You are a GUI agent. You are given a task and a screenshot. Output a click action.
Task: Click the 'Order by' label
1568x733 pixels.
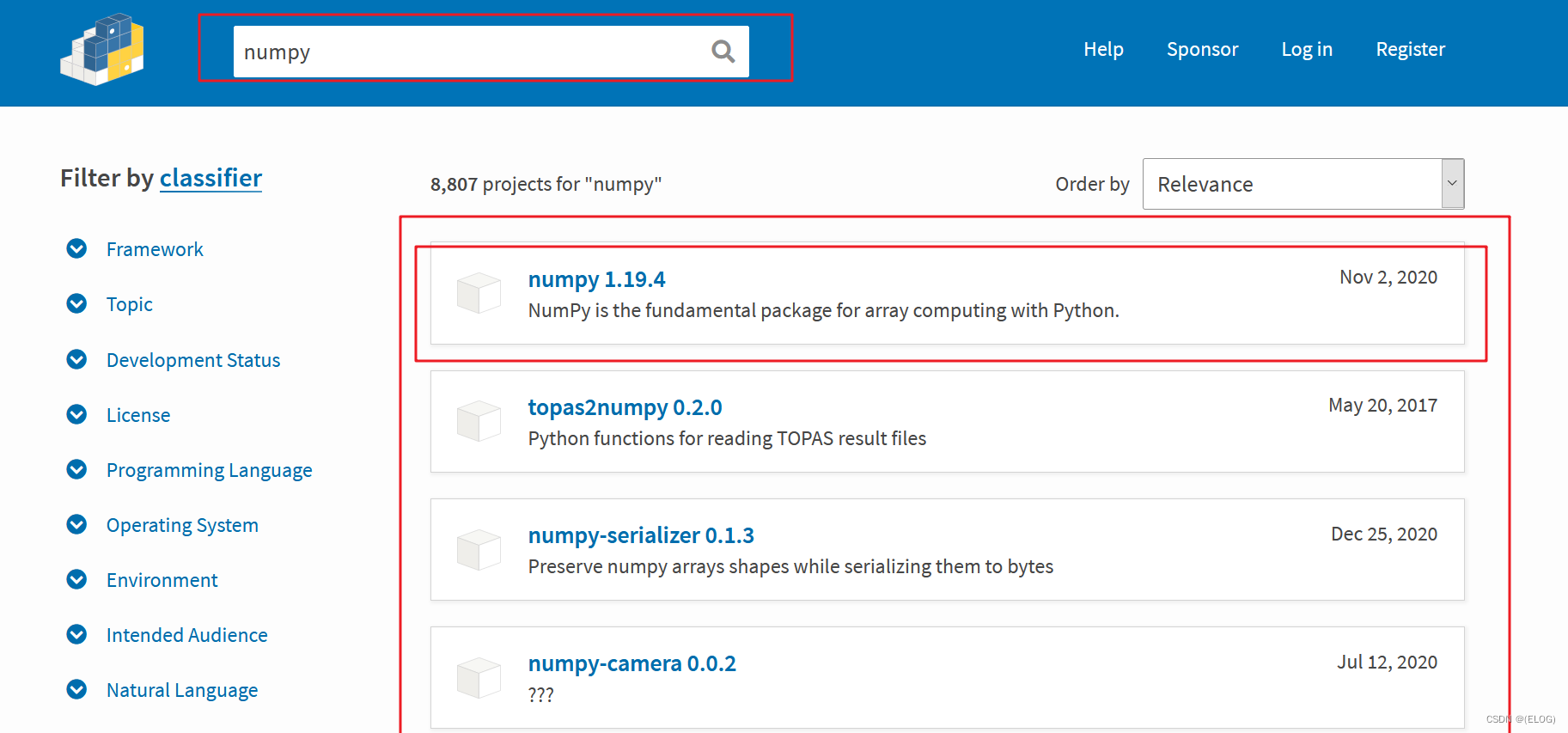point(1092,184)
